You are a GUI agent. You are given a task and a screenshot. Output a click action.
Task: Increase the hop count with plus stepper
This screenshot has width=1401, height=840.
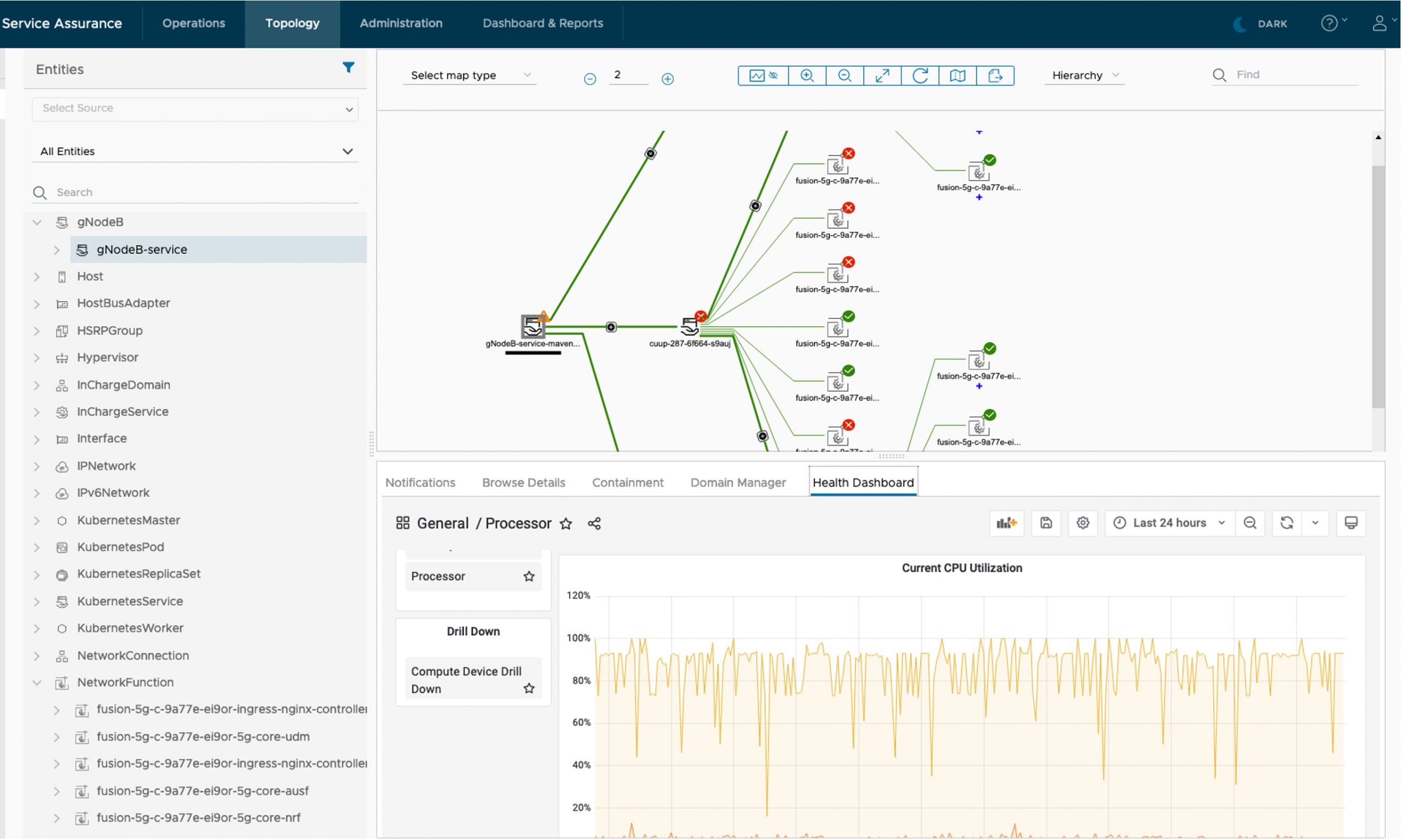[667, 79]
